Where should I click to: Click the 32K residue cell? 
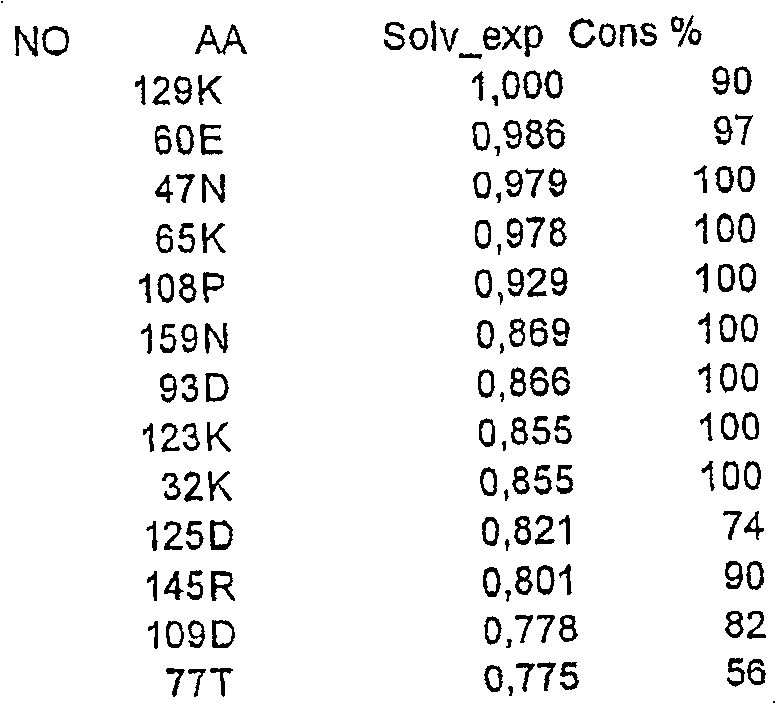tap(194, 487)
